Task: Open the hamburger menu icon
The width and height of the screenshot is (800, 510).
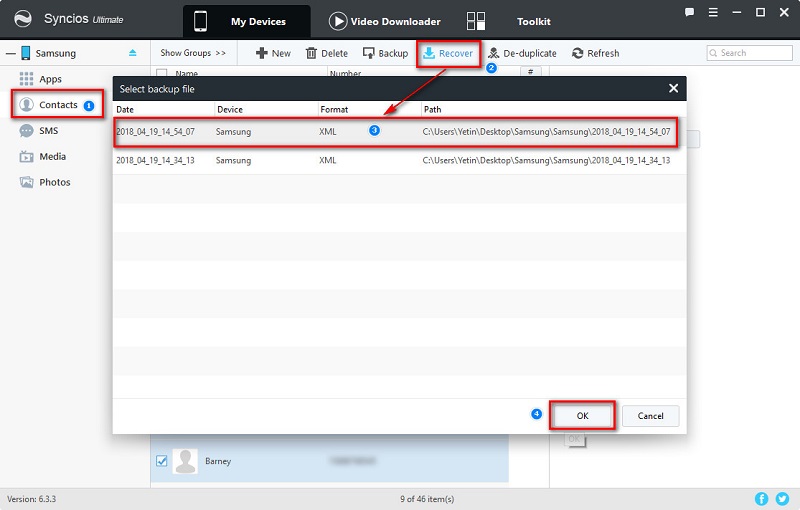Action: click(x=713, y=12)
